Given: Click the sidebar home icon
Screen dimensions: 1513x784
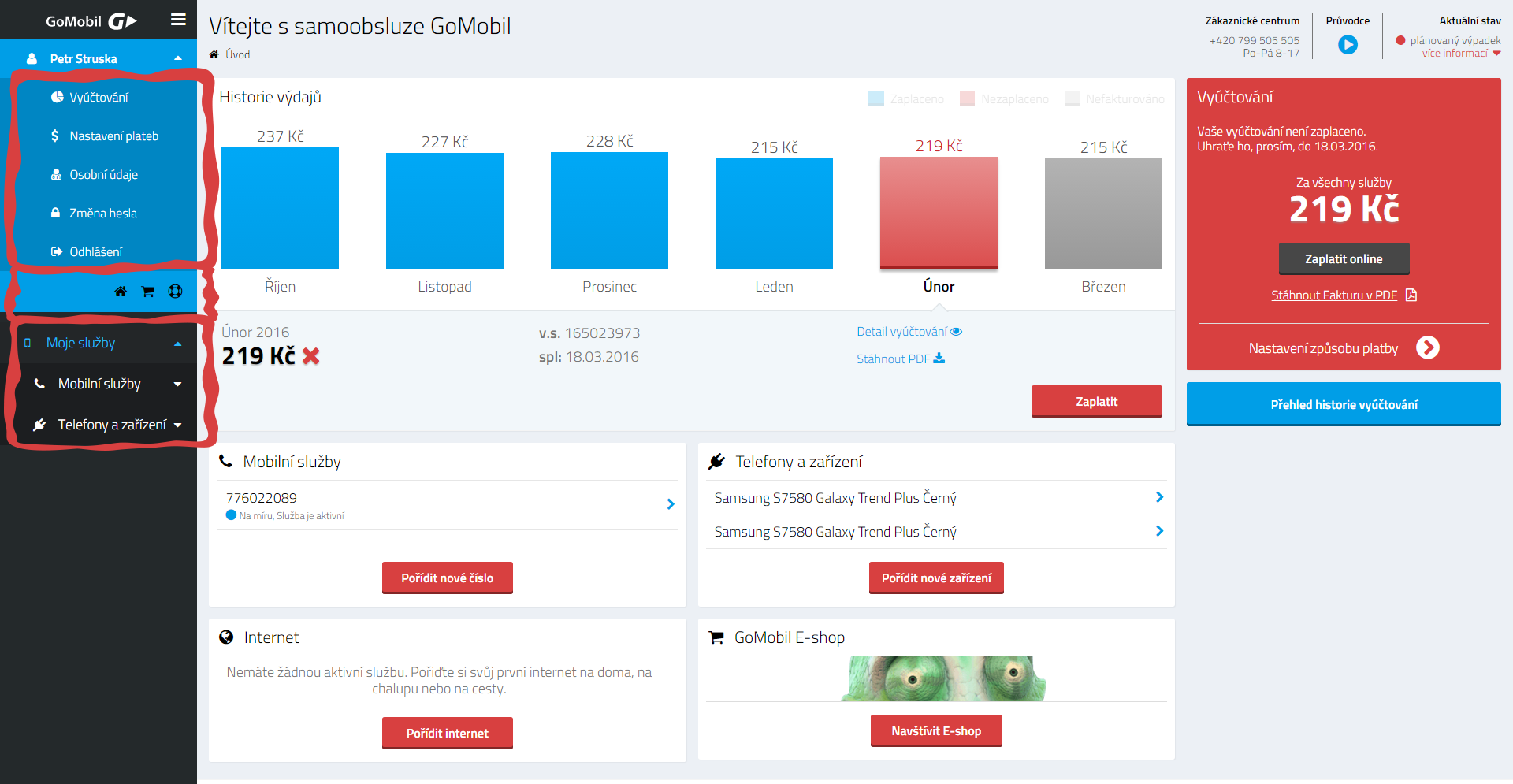Looking at the screenshot, I should point(121,292).
